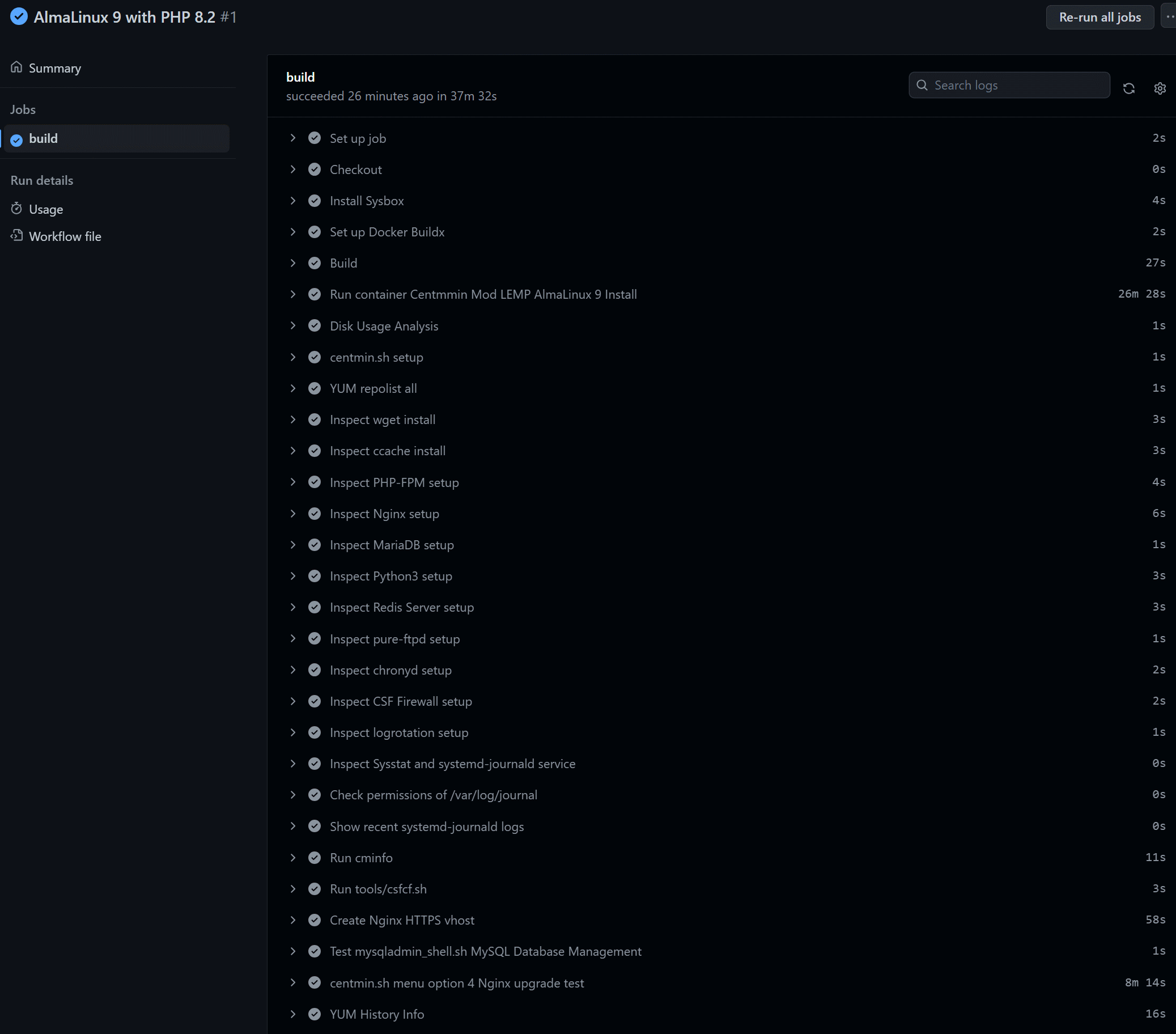Expand Test mysqladmin_shell.sh MySQL Database Management step
Screen dimensions: 1176x1034
coord(293,951)
